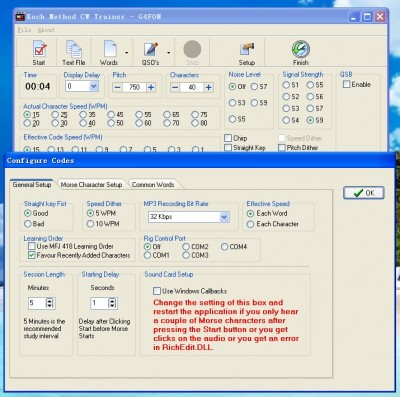
Task: Open the Display Delay combo box
Action: pyautogui.click(x=82, y=86)
